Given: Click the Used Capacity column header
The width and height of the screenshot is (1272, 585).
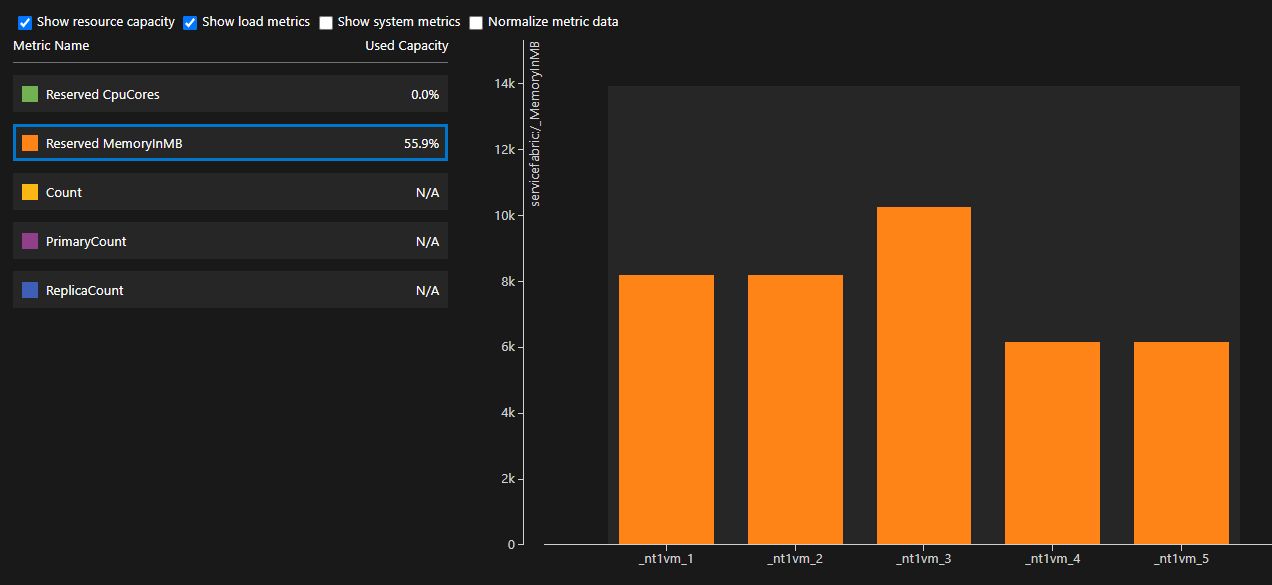Looking at the screenshot, I should 406,45.
